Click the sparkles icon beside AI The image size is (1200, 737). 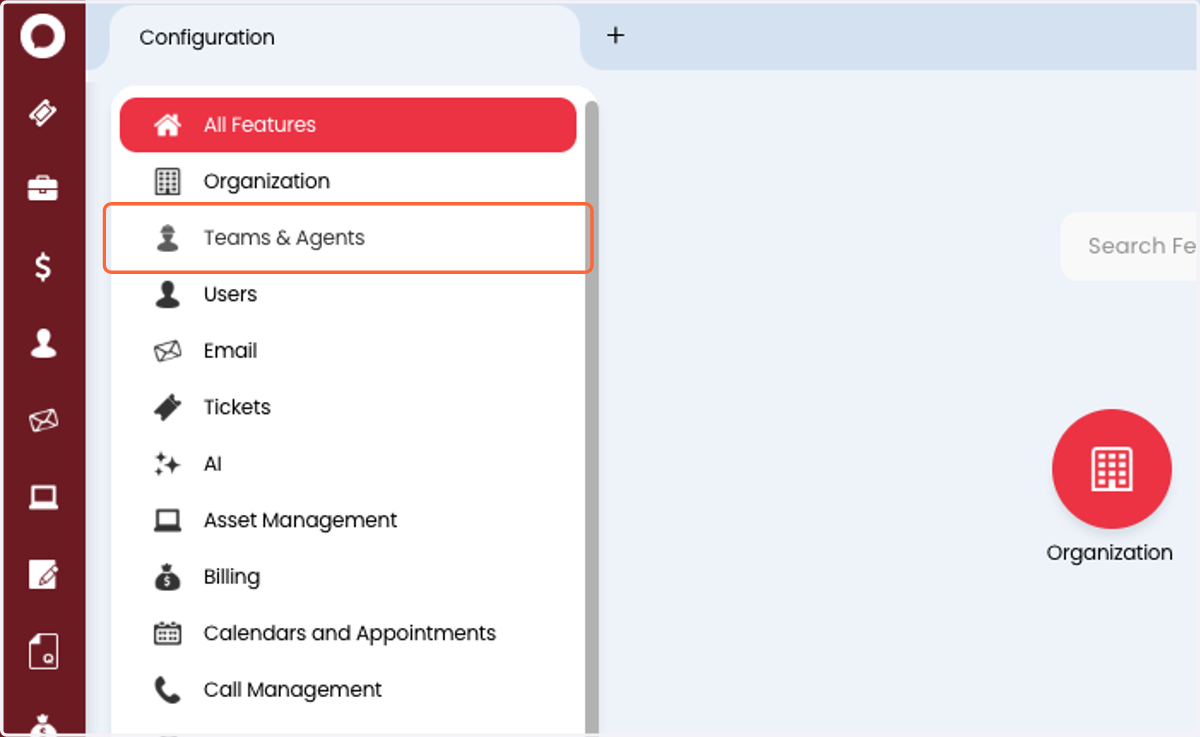(167, 464)
